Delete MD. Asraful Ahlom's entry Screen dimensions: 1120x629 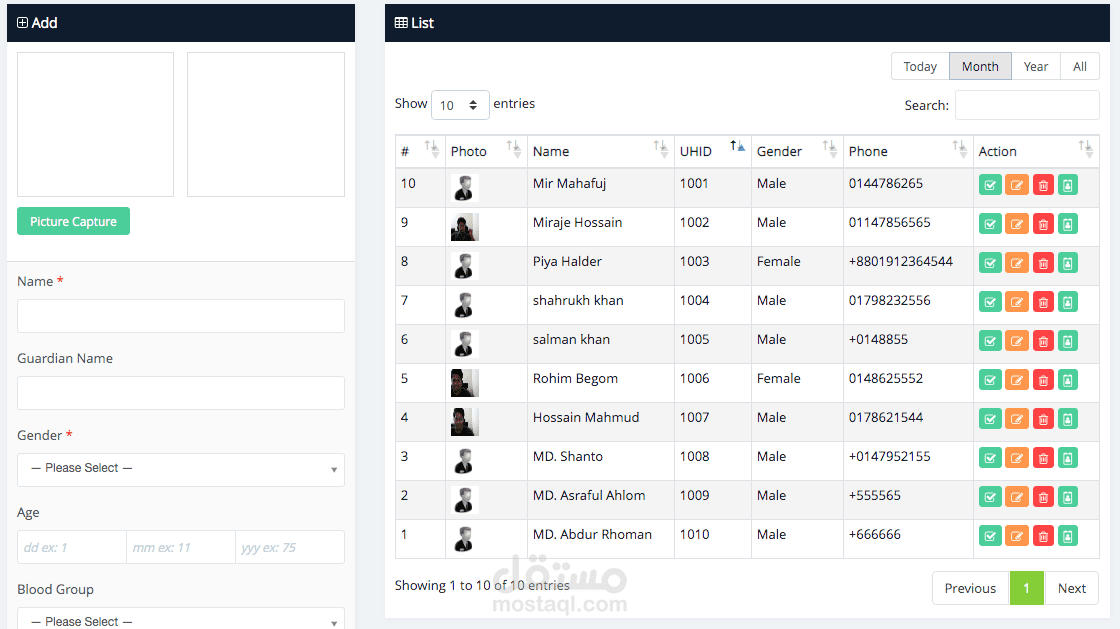1043,497
